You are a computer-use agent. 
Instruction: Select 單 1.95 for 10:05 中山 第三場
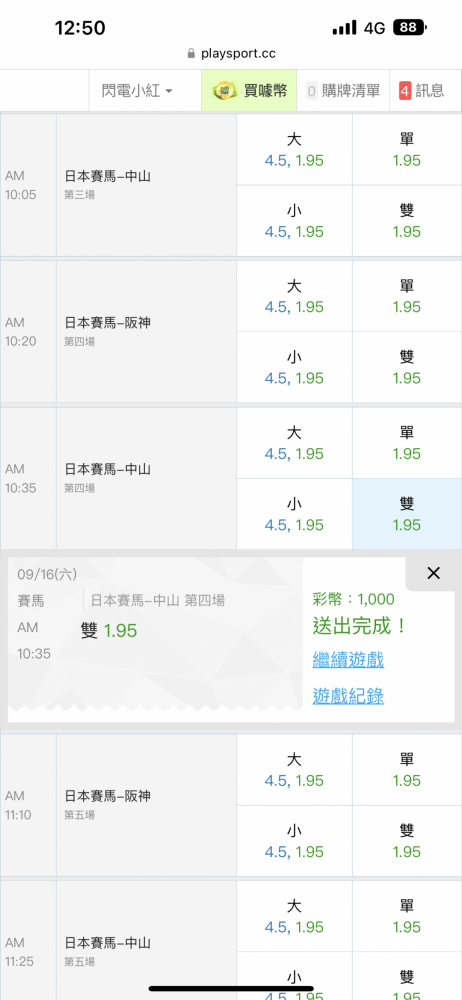[x=407, y=149]
